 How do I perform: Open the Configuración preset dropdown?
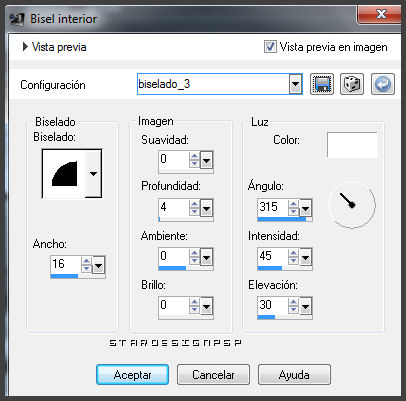295,84
